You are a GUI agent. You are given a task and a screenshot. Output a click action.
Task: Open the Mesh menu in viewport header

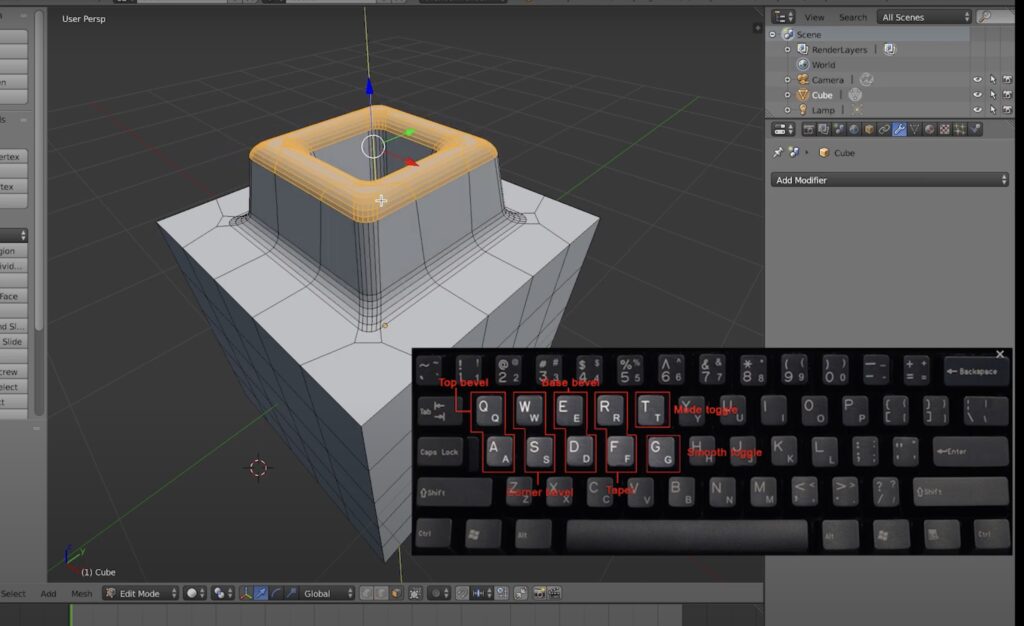82,593
